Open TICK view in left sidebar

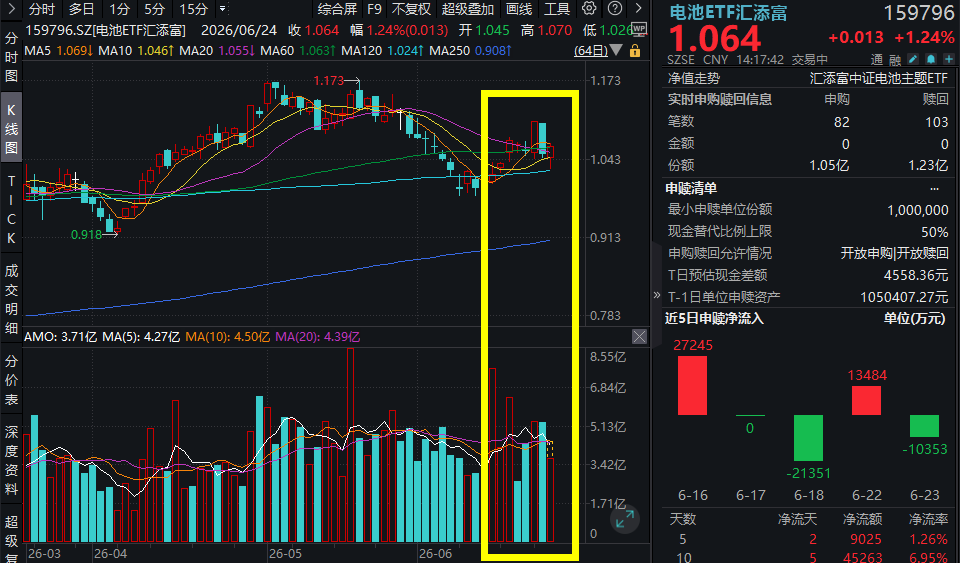click(x=11, y=208)
